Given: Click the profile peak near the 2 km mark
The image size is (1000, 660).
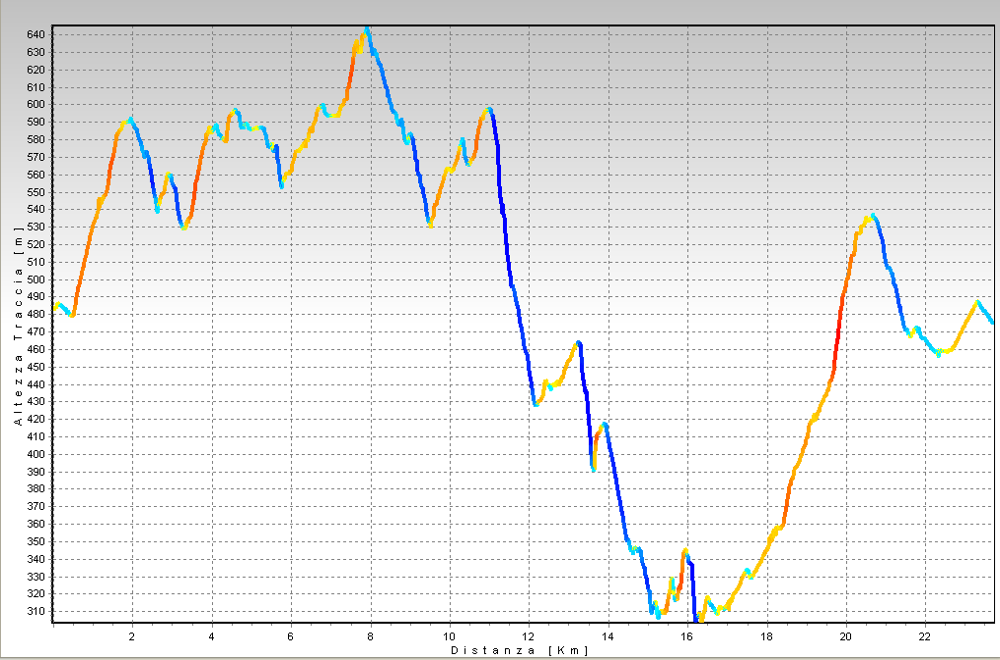Looking at the screenshot, I should [x=130, y=119].
